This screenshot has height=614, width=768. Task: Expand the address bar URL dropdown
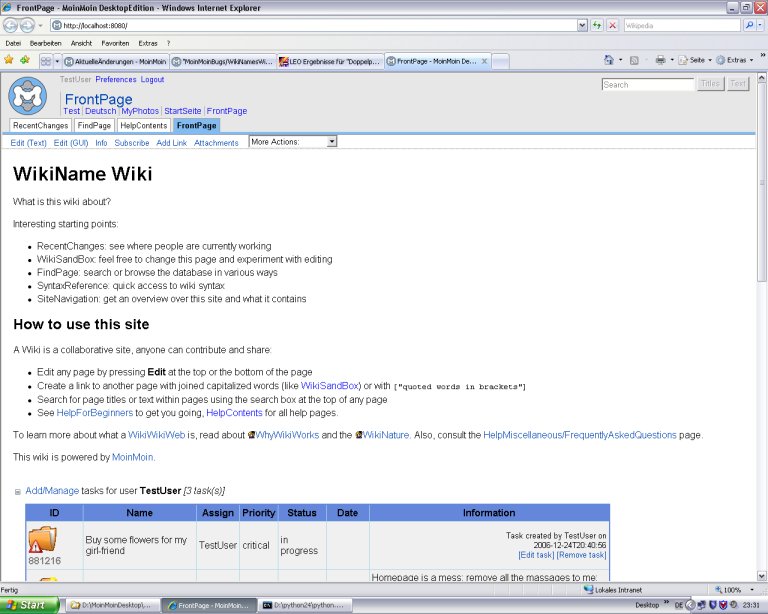coord(582,25)
